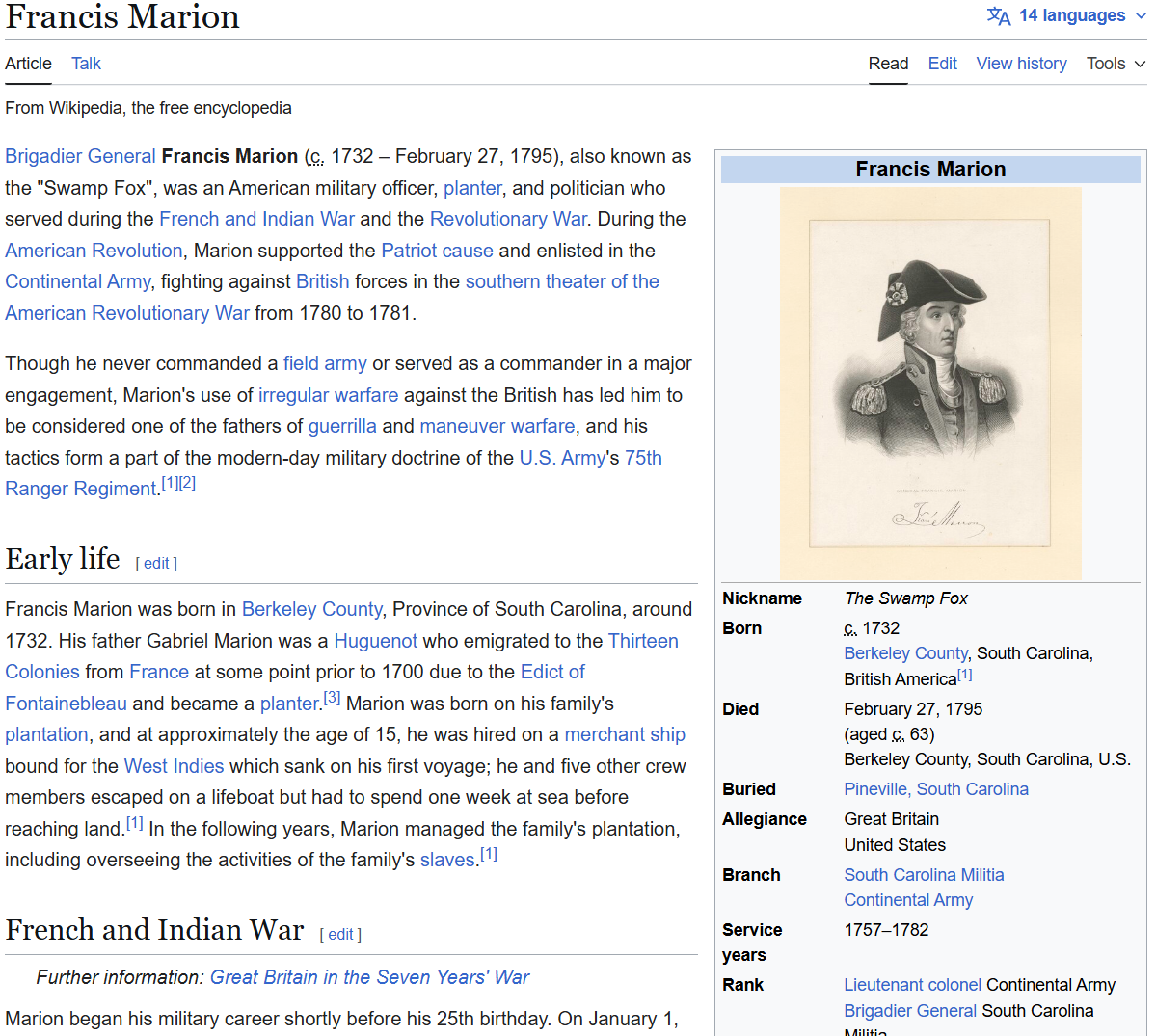
Task: Follow the British link
Action: pyautogui.click(x=322, y=282)
